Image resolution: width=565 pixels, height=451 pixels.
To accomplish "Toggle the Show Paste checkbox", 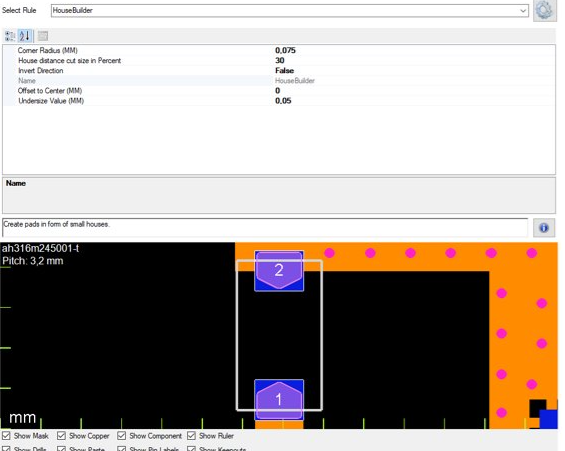I will 61,448.
